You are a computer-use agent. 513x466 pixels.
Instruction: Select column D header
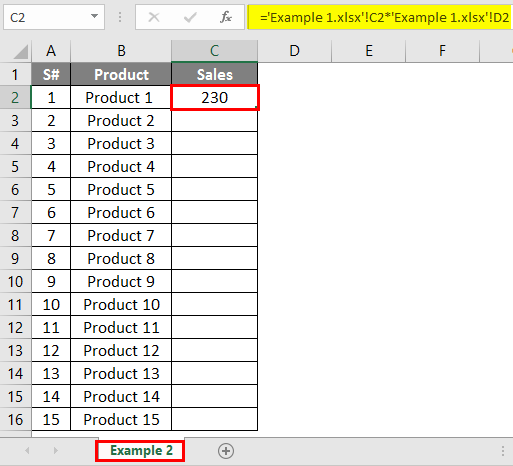(294, 51)
